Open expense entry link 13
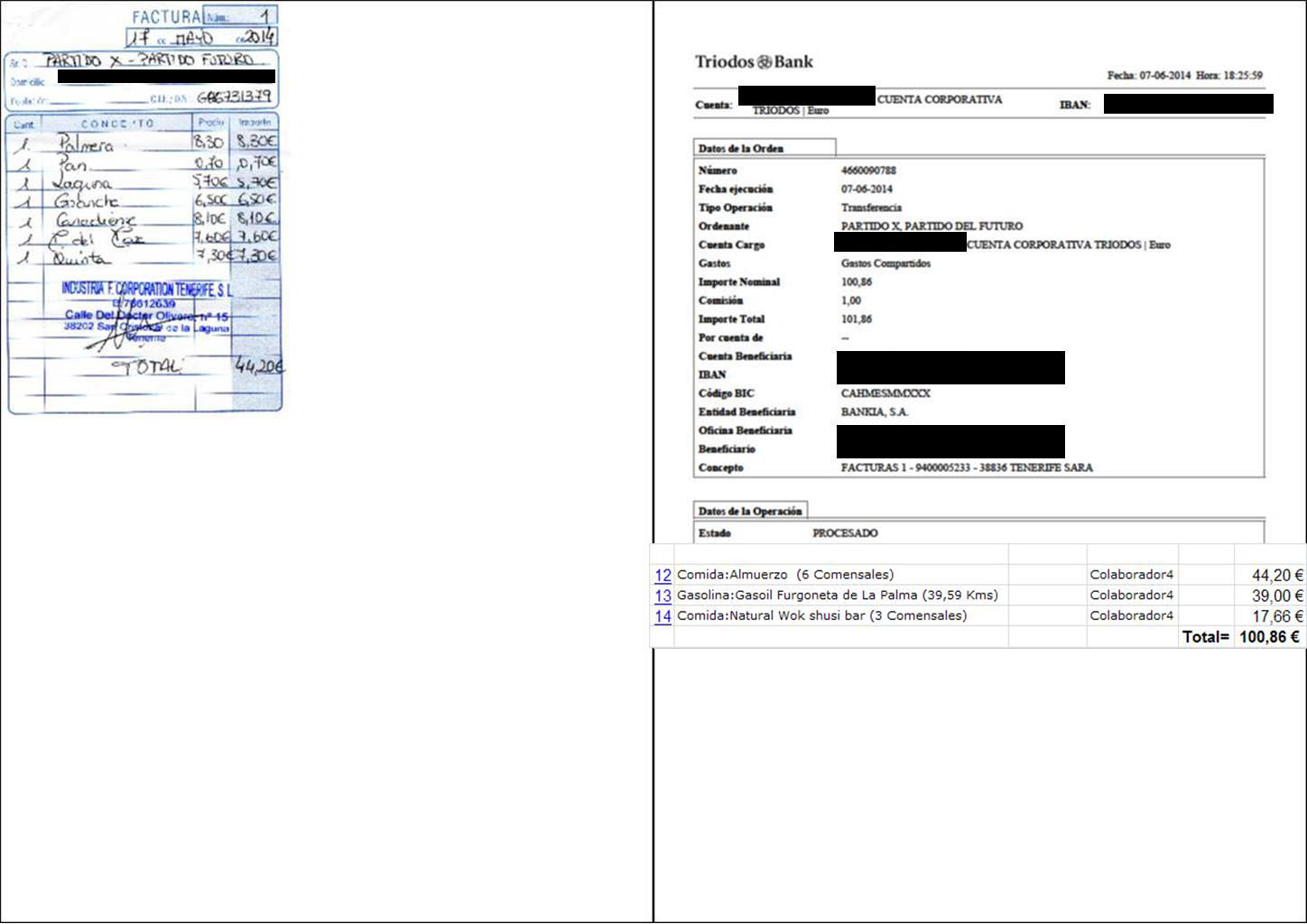 (x=663, y=596)
